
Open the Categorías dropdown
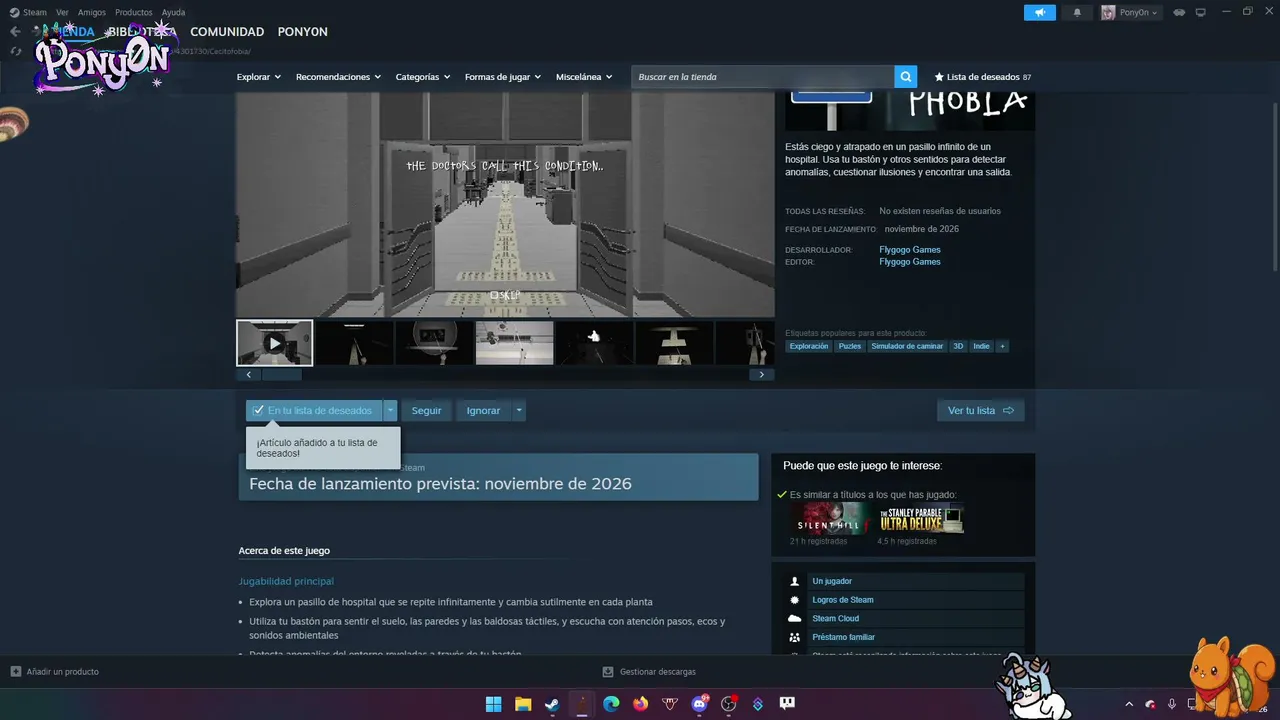point(423,77)
